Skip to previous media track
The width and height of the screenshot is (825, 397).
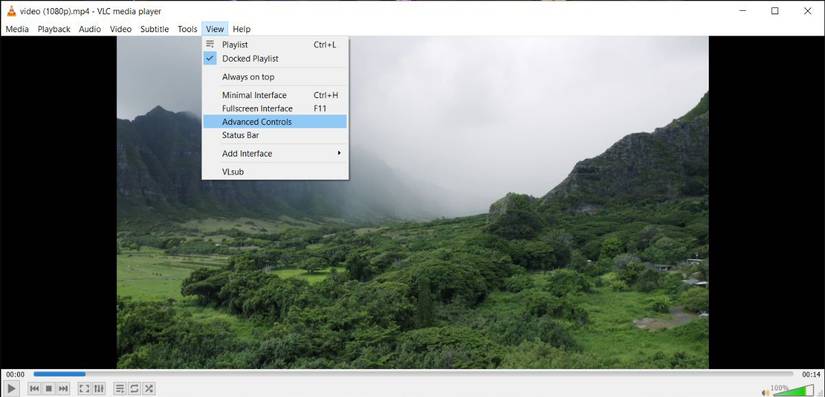(x=34, y=389)
